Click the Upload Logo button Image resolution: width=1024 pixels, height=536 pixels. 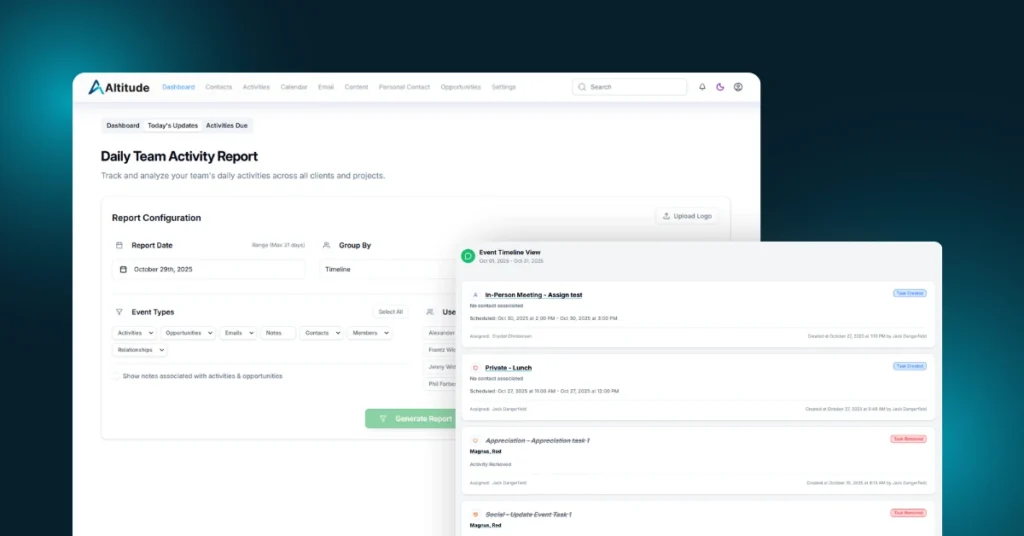pos(687,216)
